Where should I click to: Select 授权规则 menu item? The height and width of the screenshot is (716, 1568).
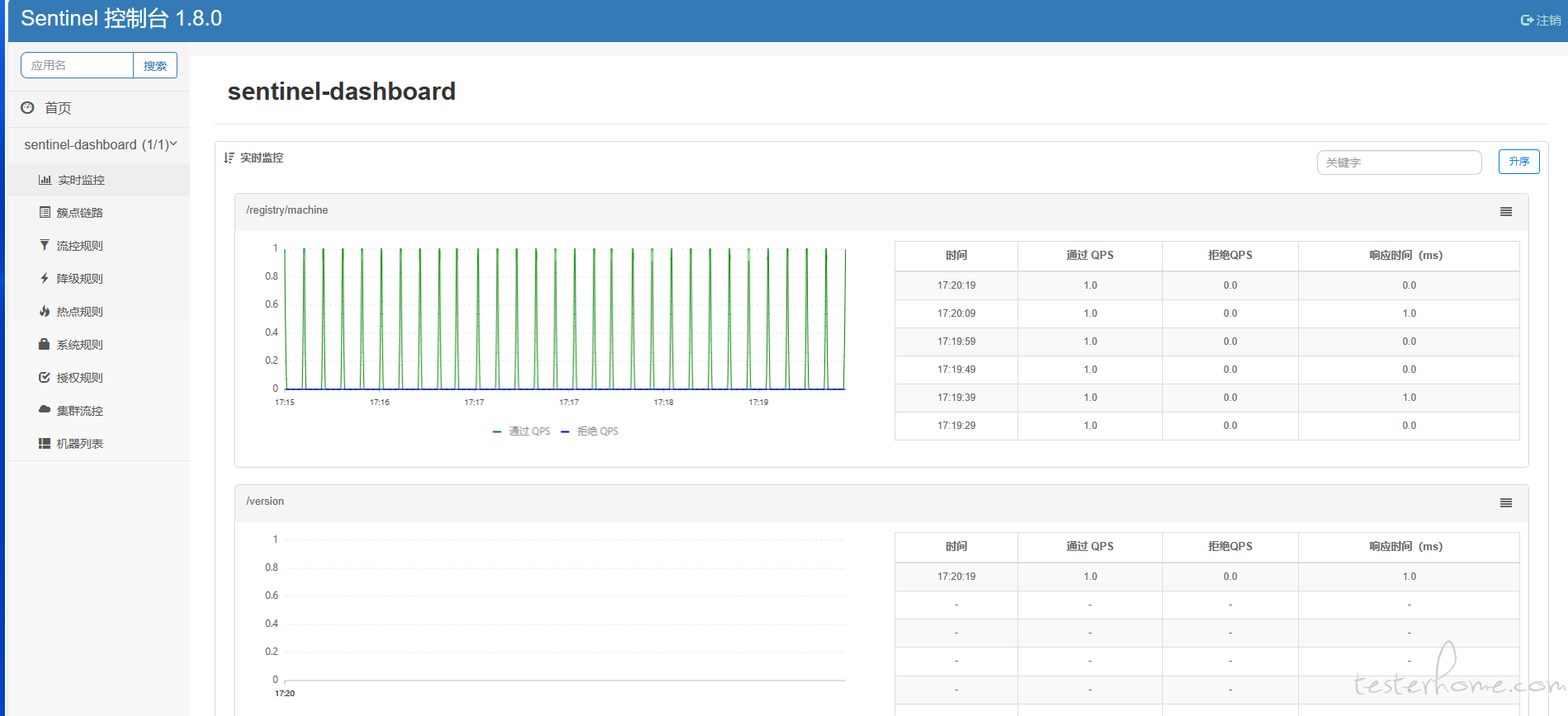(80, 378)
